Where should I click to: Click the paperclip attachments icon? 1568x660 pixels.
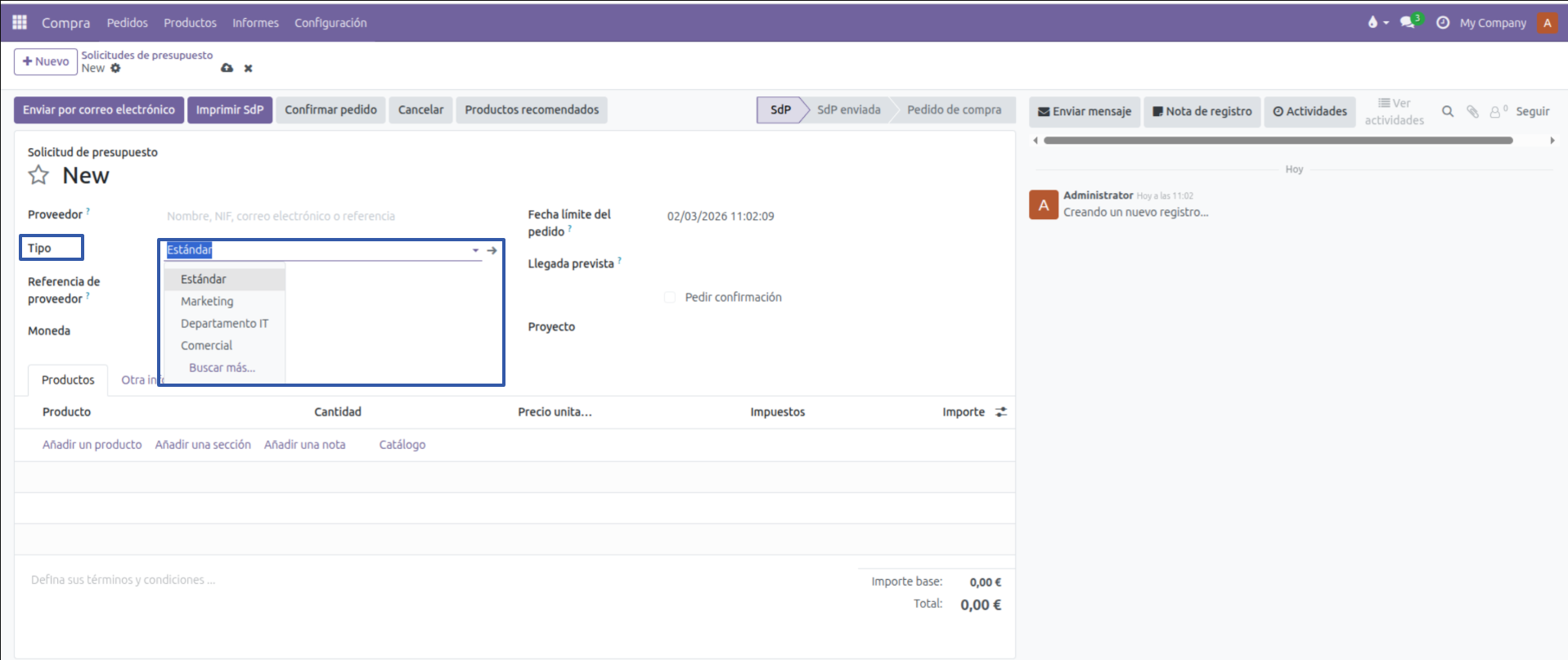1472,111
